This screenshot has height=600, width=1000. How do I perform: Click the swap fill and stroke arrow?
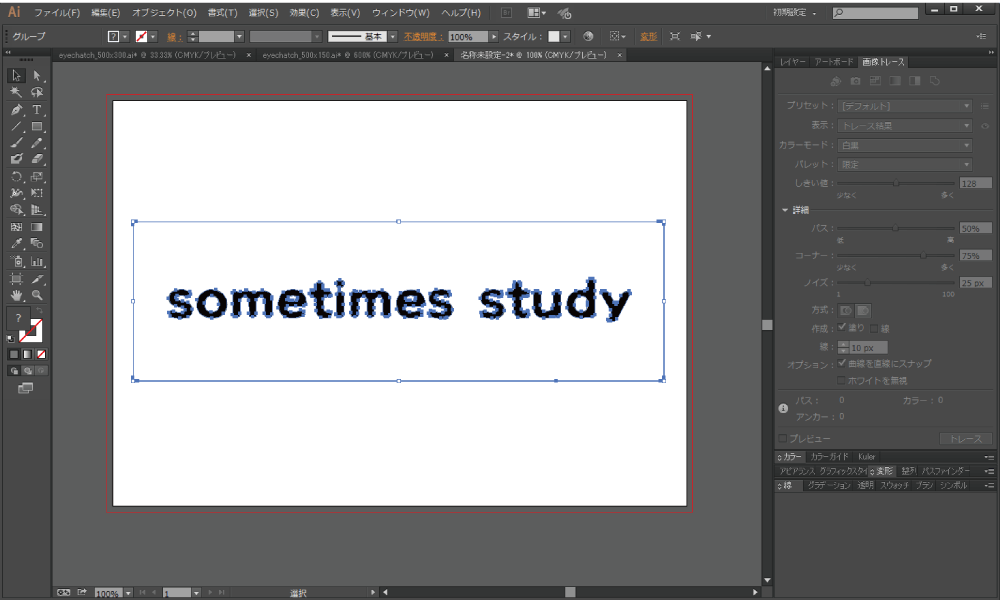click(x=39, y=311)
